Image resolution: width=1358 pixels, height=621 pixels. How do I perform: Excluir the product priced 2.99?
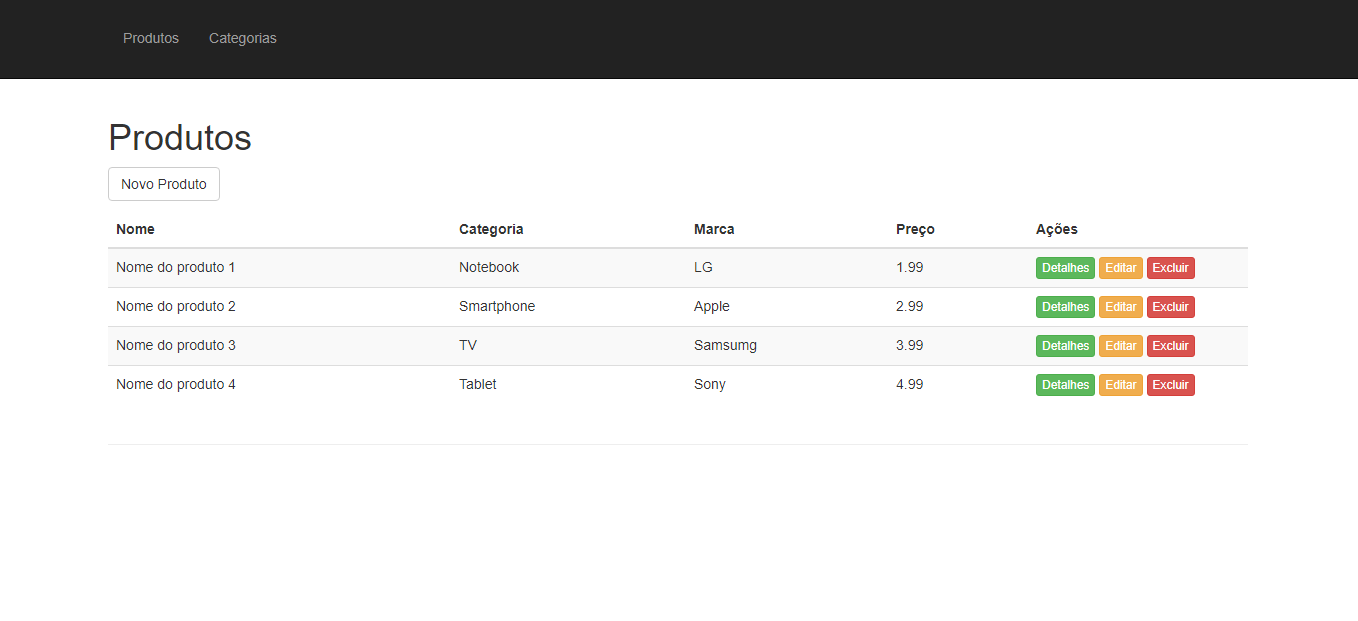pyautogui.click(x=1170, y=306)
